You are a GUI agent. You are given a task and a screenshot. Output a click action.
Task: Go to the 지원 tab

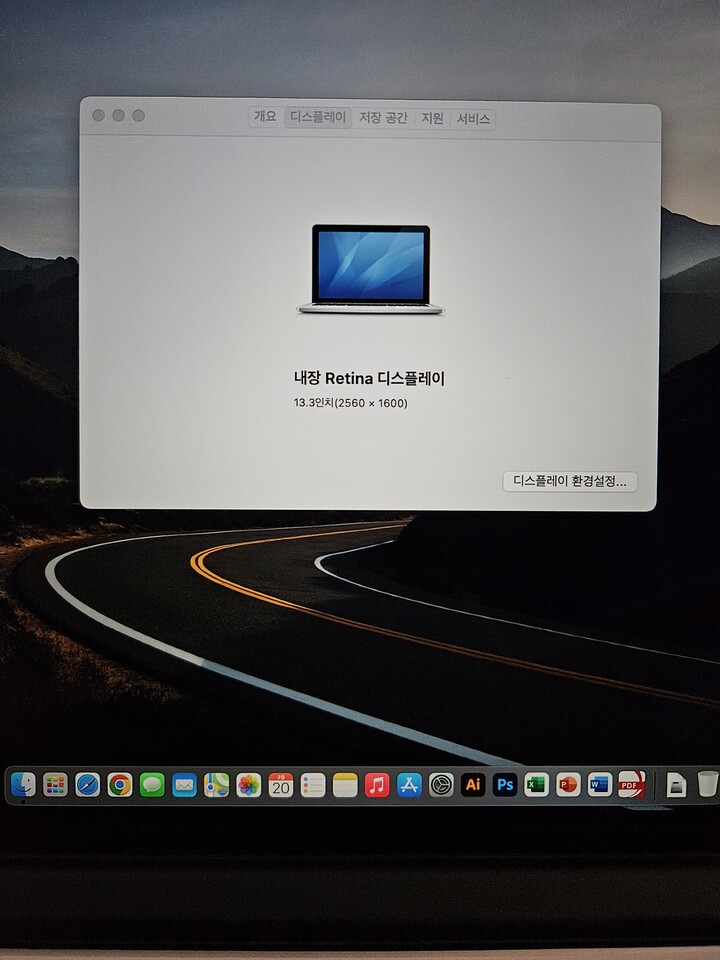pos(432,118)
